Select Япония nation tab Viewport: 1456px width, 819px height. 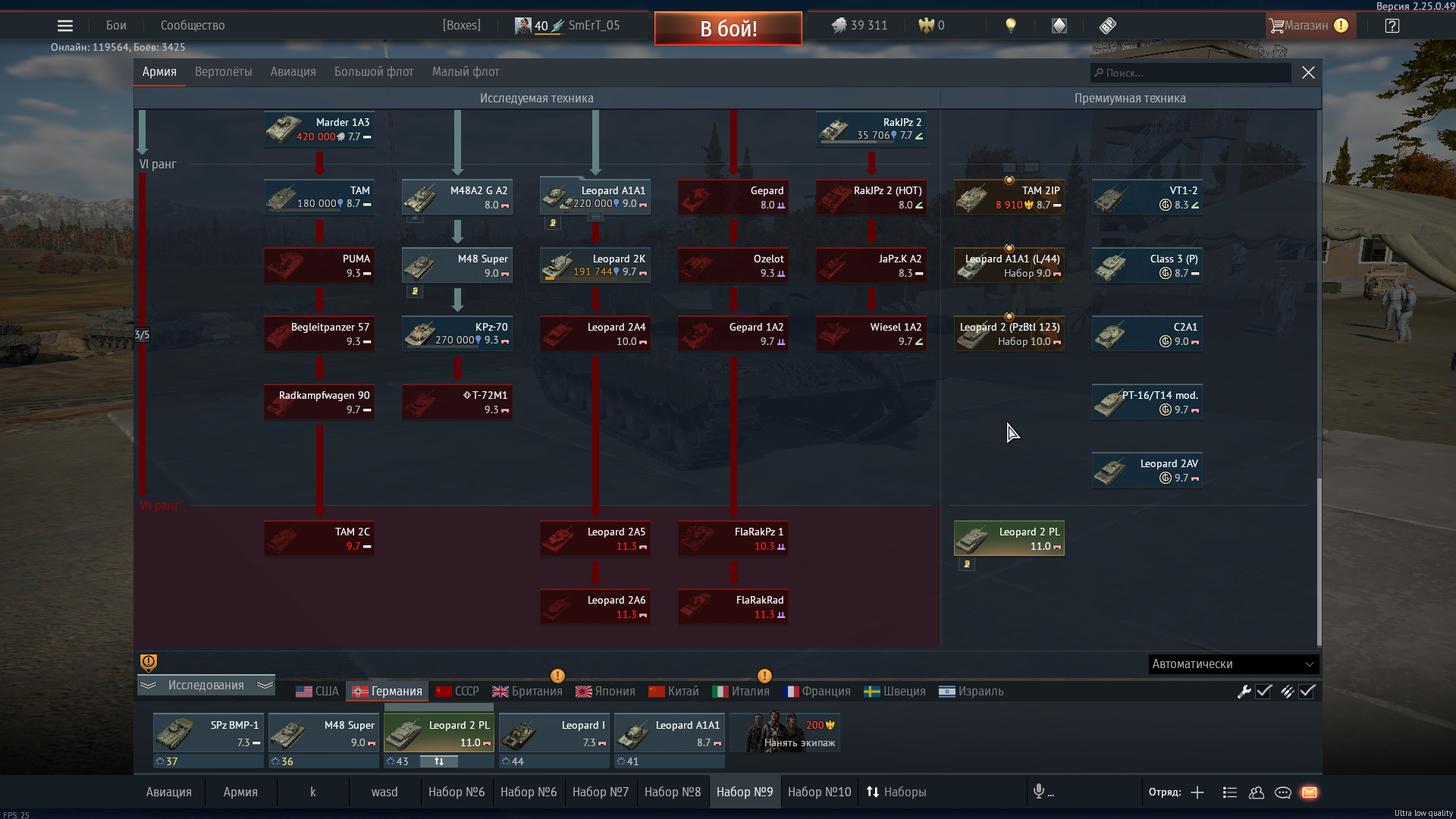pyautogui.click(x=605, y=692)
